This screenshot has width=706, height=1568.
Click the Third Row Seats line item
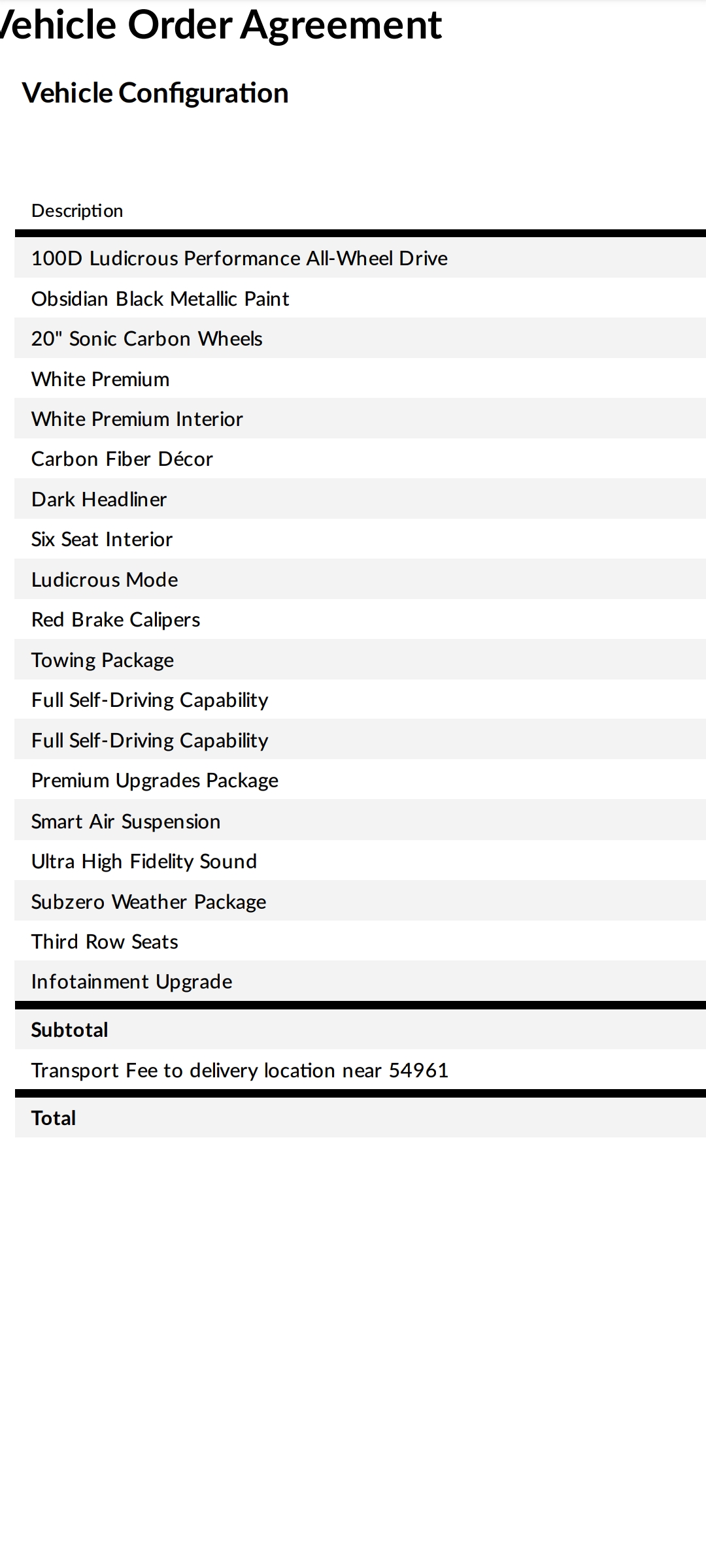[105, 942]
